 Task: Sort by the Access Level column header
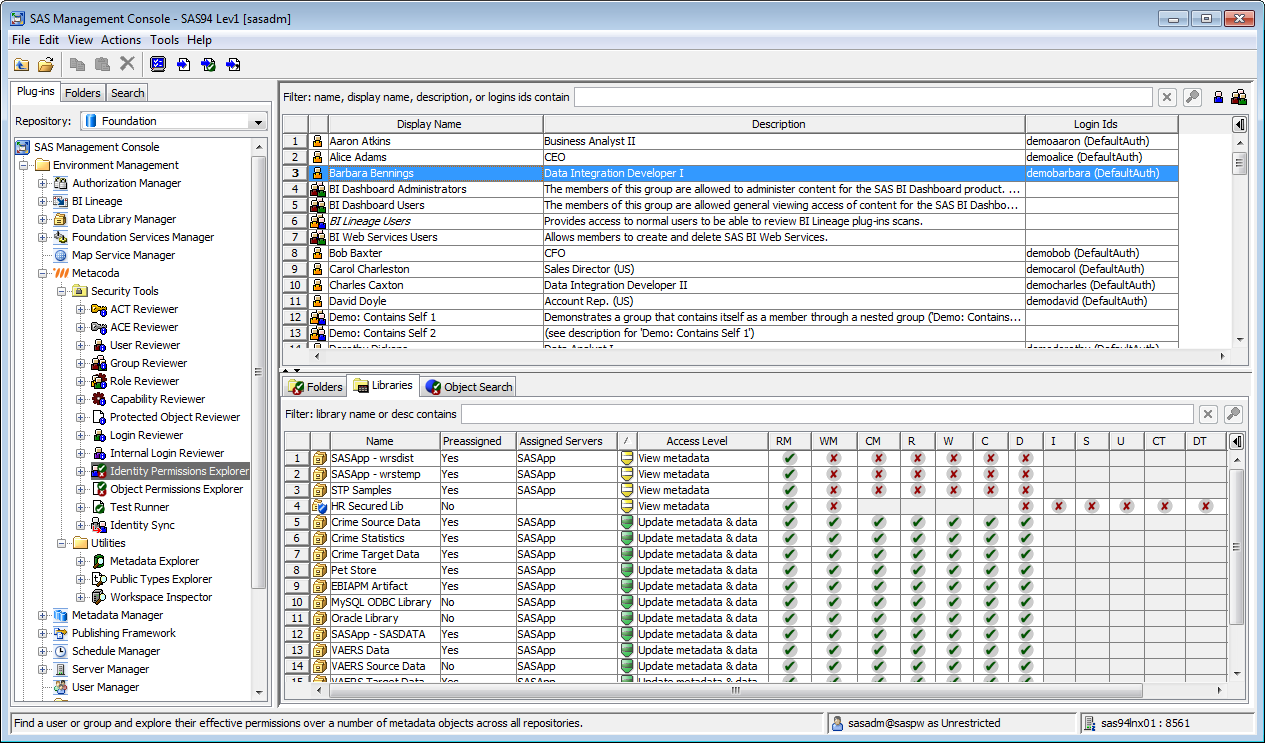click(701, 441)
